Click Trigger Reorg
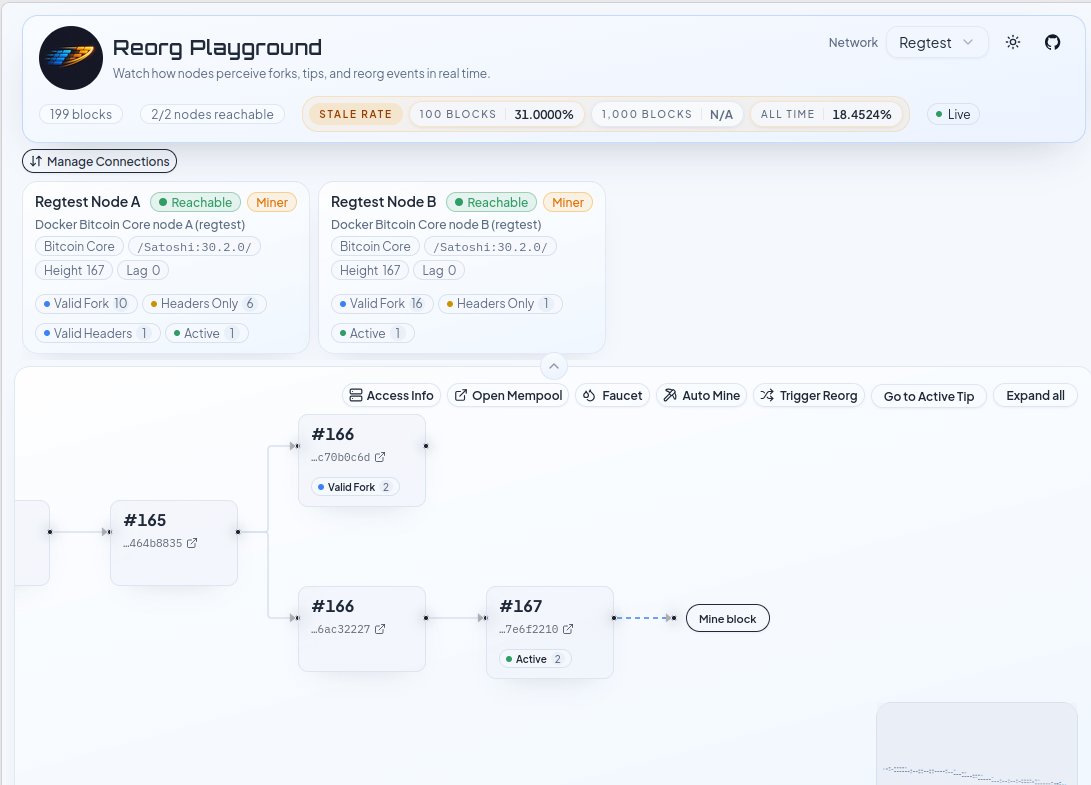The width and height of the screenshot is (1091, 785). (x=809, y=395)
